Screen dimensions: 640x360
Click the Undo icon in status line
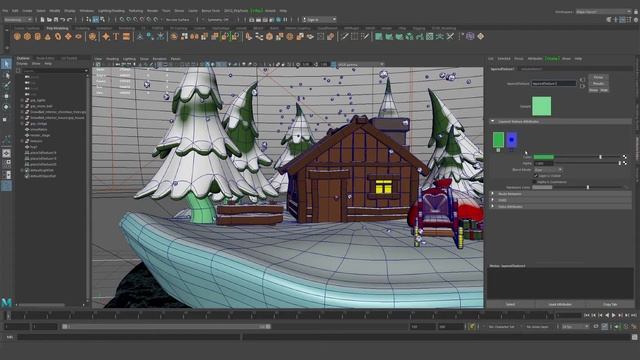coord(63,19)
